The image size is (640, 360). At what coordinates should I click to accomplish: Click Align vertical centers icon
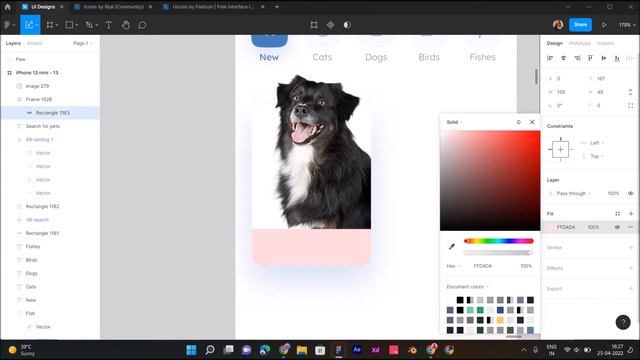604,58
